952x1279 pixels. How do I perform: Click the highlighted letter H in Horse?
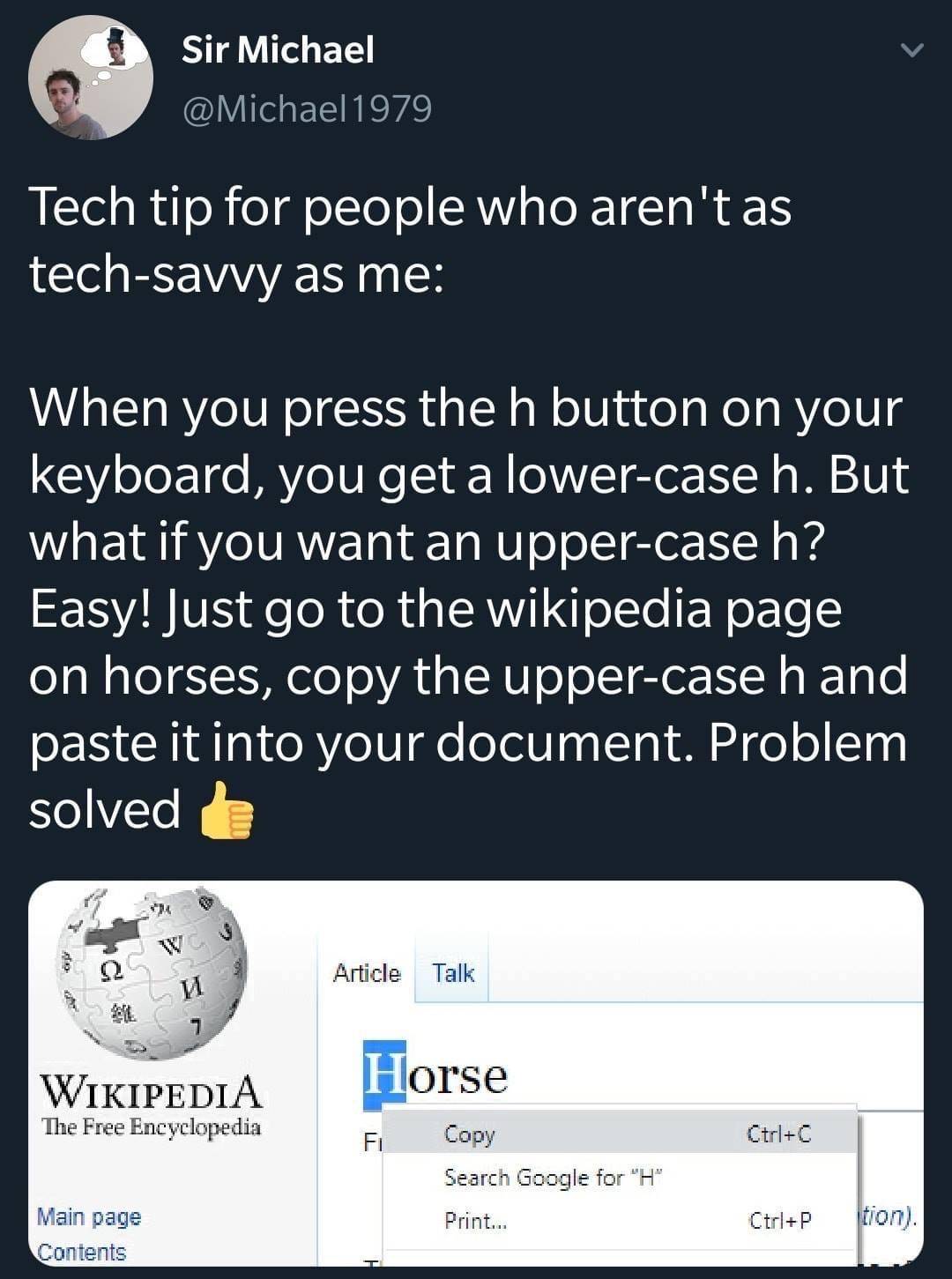[x=384, y=1075]
